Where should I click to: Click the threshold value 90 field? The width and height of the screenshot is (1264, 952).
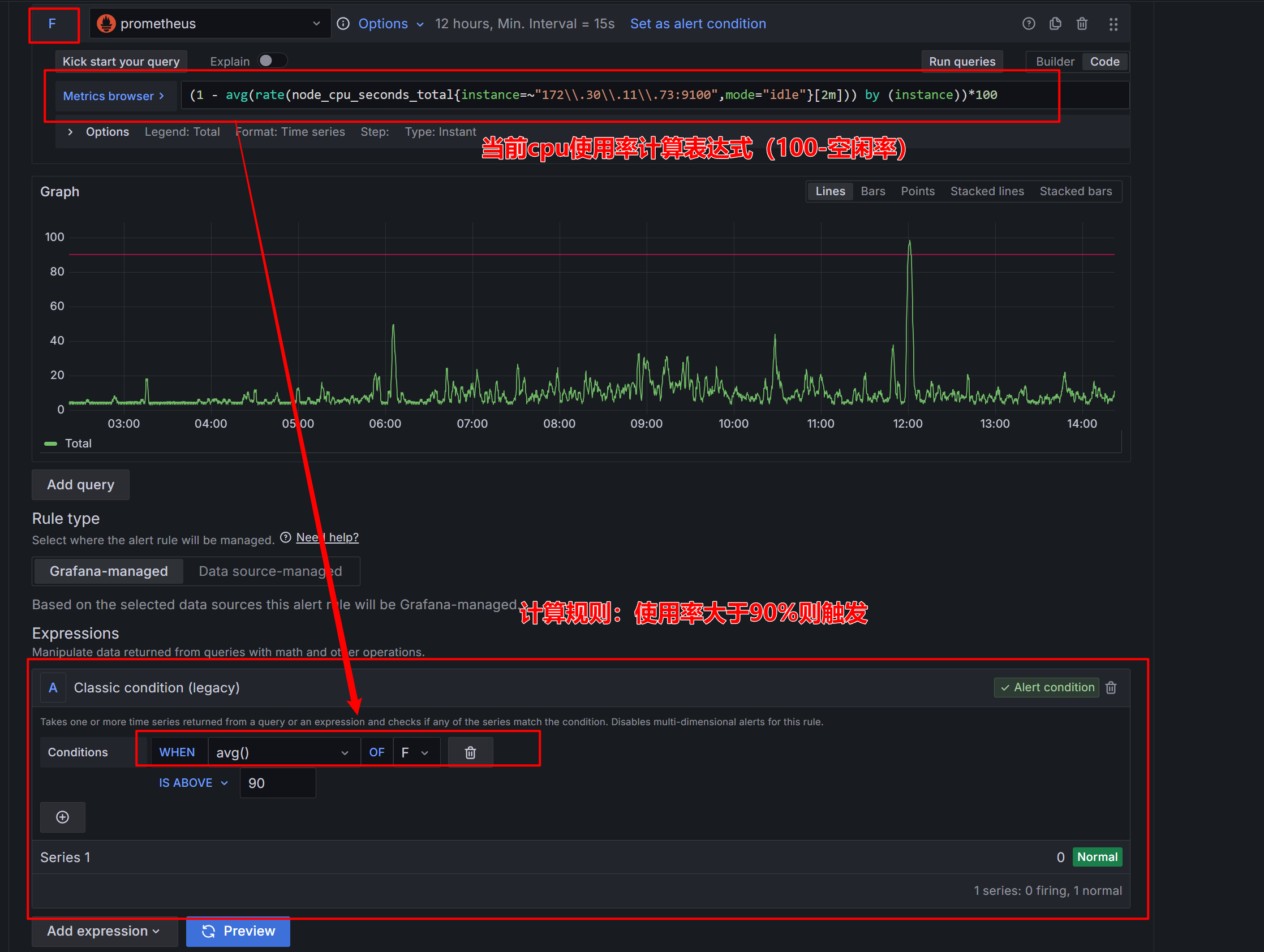click(x=278, y=783)
